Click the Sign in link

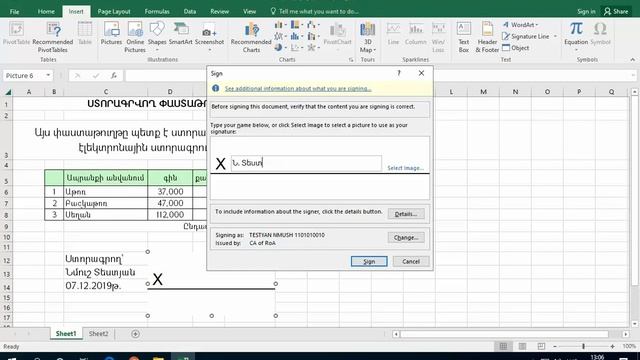coord(586,11)
